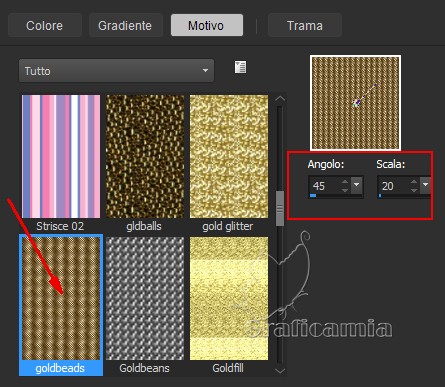Click the scroll up arrow of pattern list

point(280,99)
